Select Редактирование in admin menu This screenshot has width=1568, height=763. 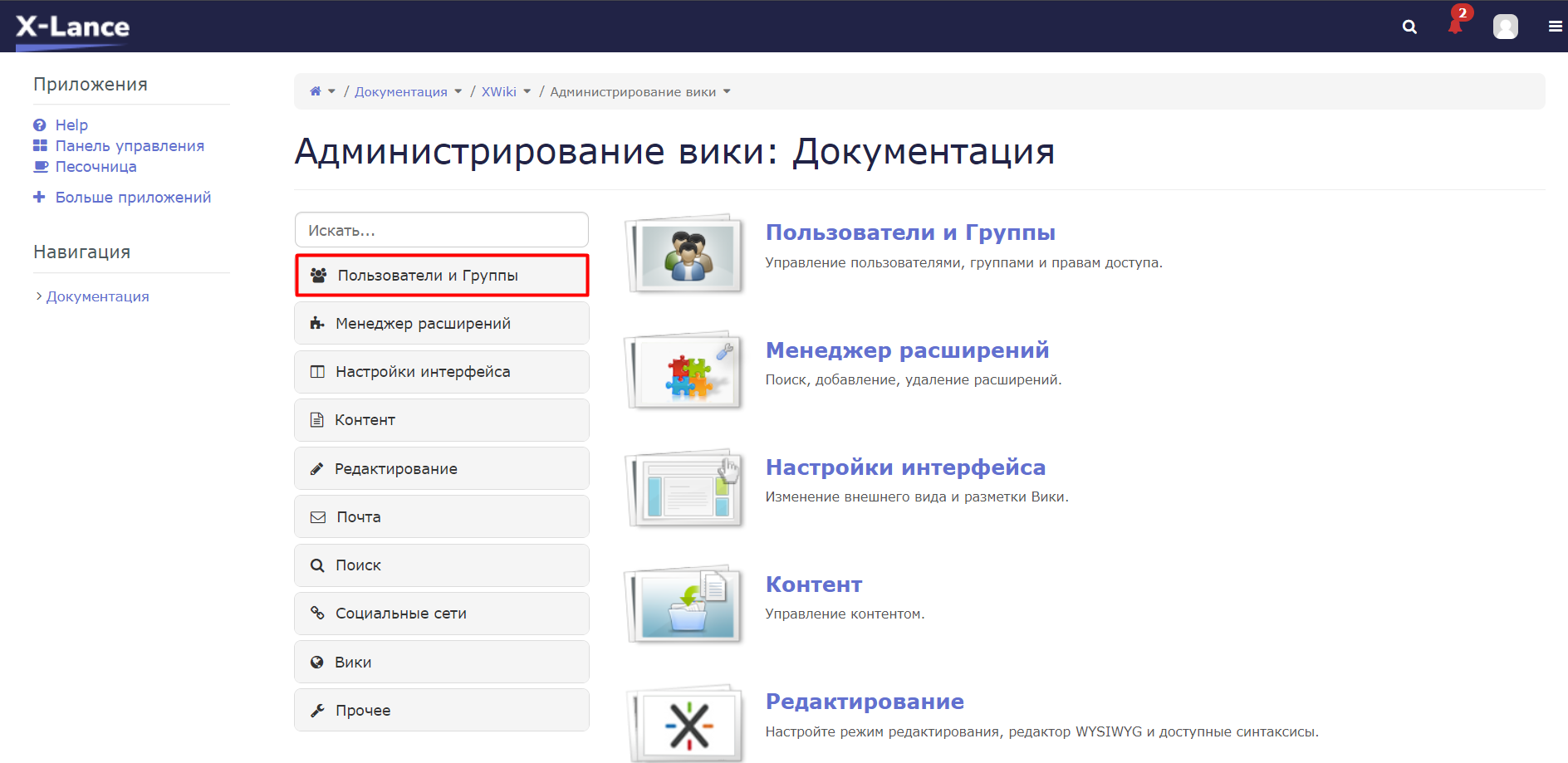pos(442,468)
